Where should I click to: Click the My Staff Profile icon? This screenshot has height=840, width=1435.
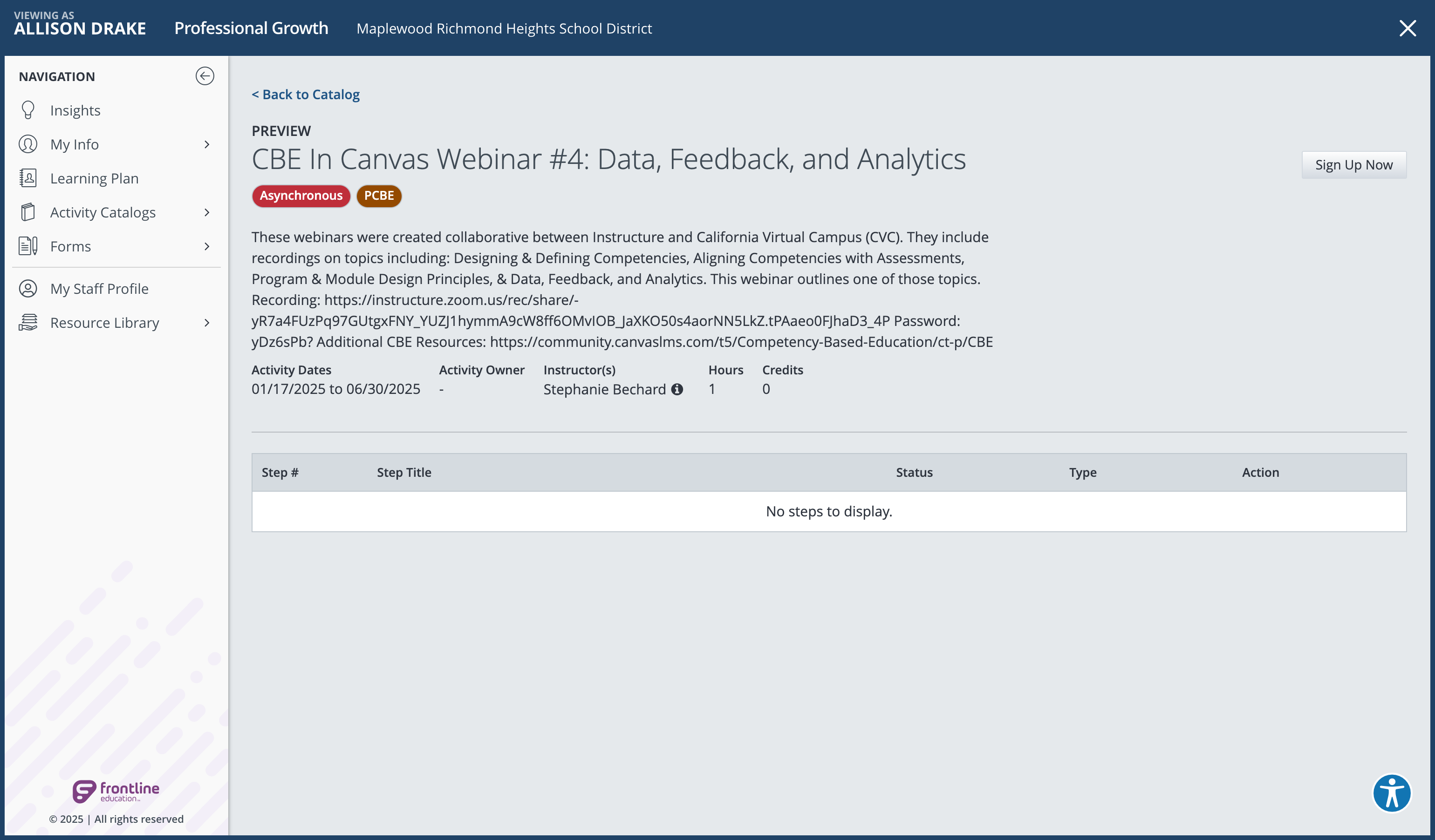(28, 289)
